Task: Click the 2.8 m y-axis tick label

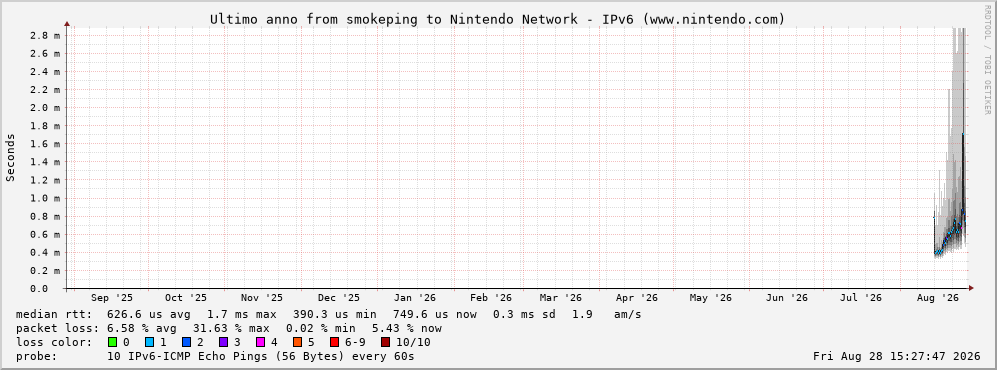Action: [45, 35]
